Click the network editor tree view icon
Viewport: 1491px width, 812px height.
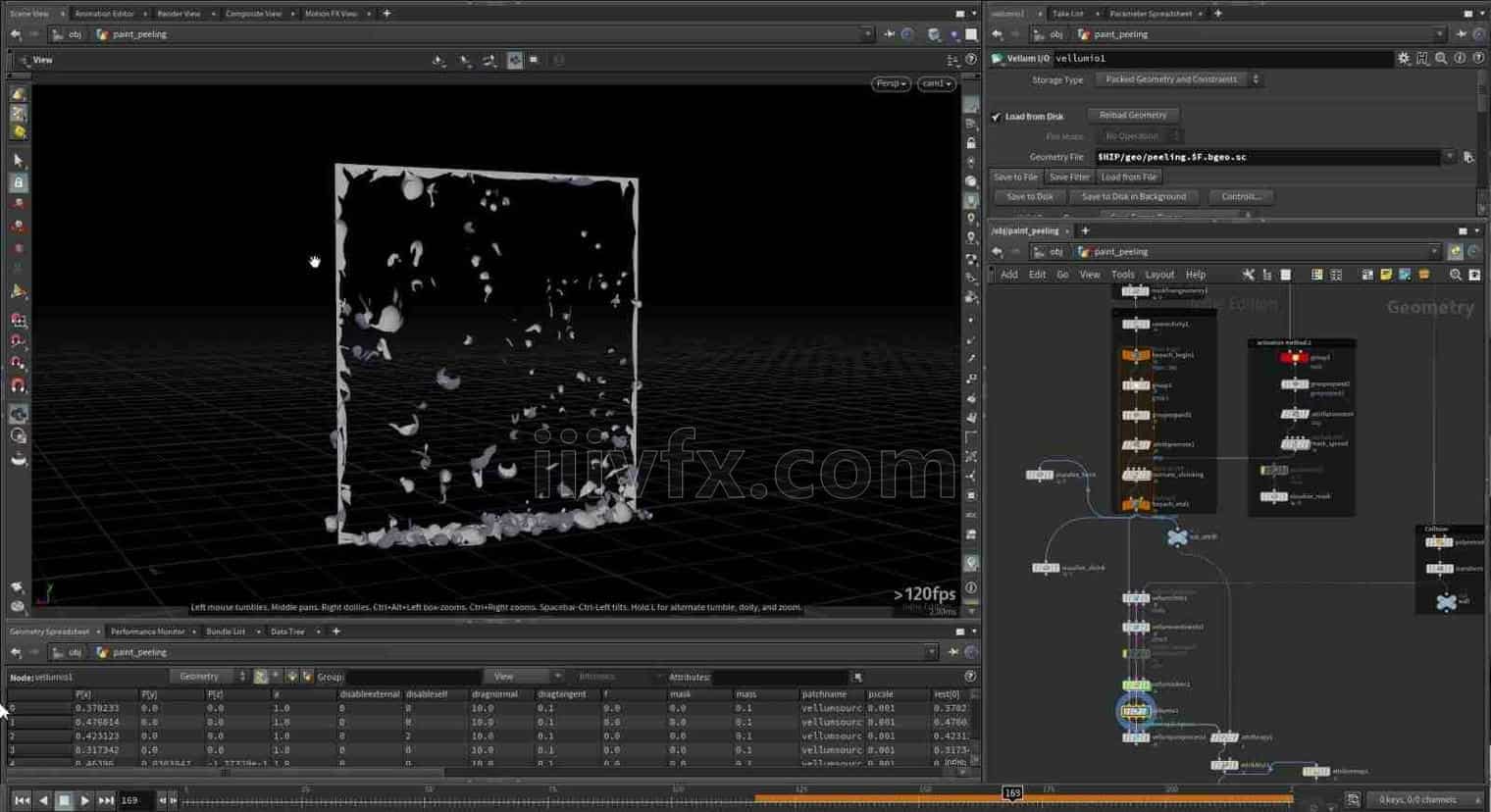[1266, 275]
